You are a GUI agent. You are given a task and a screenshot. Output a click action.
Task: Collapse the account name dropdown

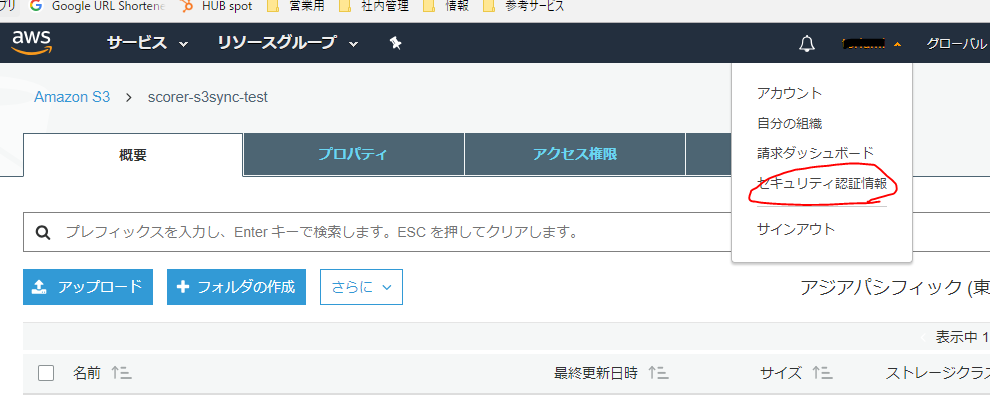[871, 44]
